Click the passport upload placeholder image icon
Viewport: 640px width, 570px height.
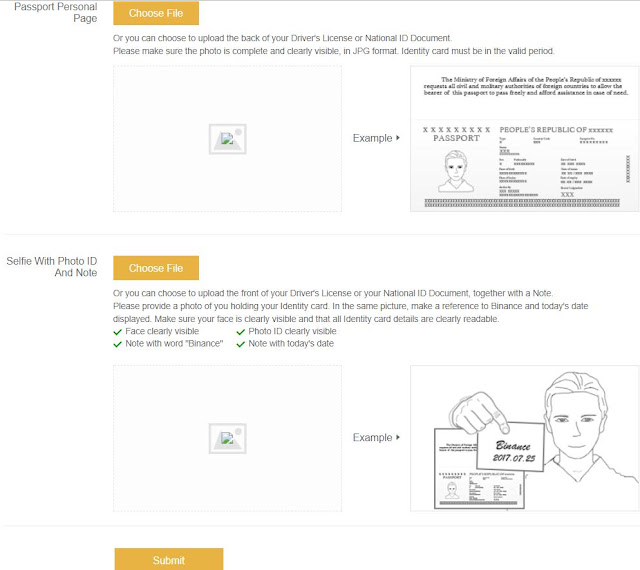[227, 139]
